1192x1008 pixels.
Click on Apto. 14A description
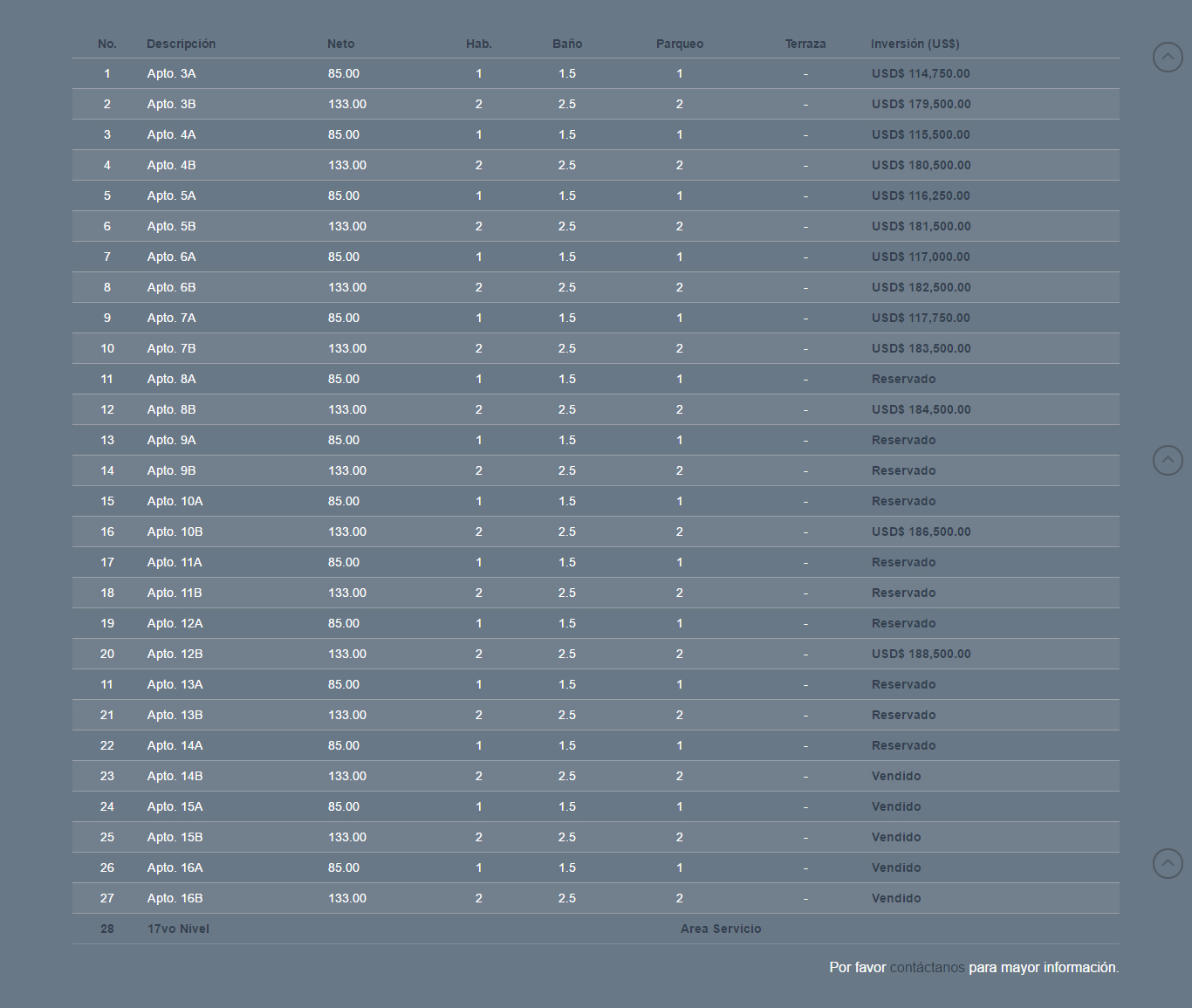(x=175, y=746)
